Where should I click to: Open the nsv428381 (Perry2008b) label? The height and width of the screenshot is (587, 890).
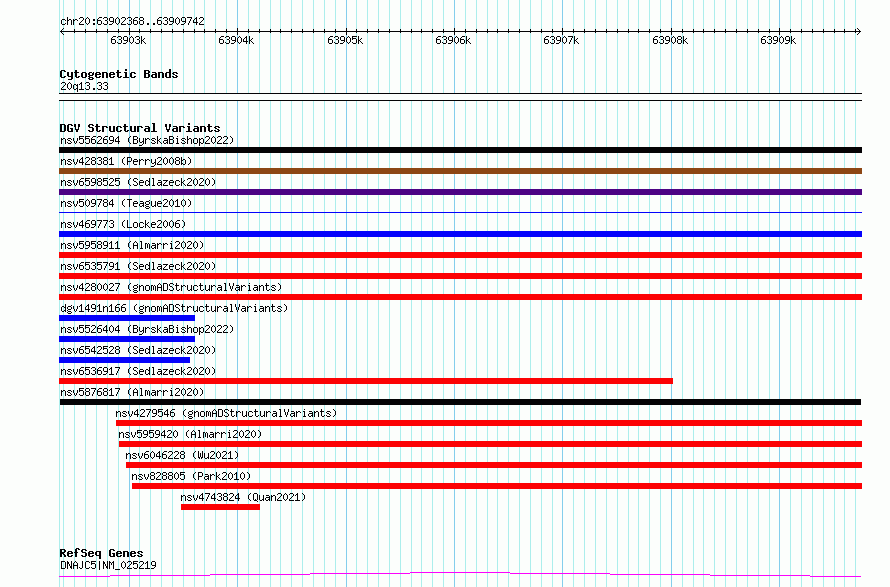point(126,161)
